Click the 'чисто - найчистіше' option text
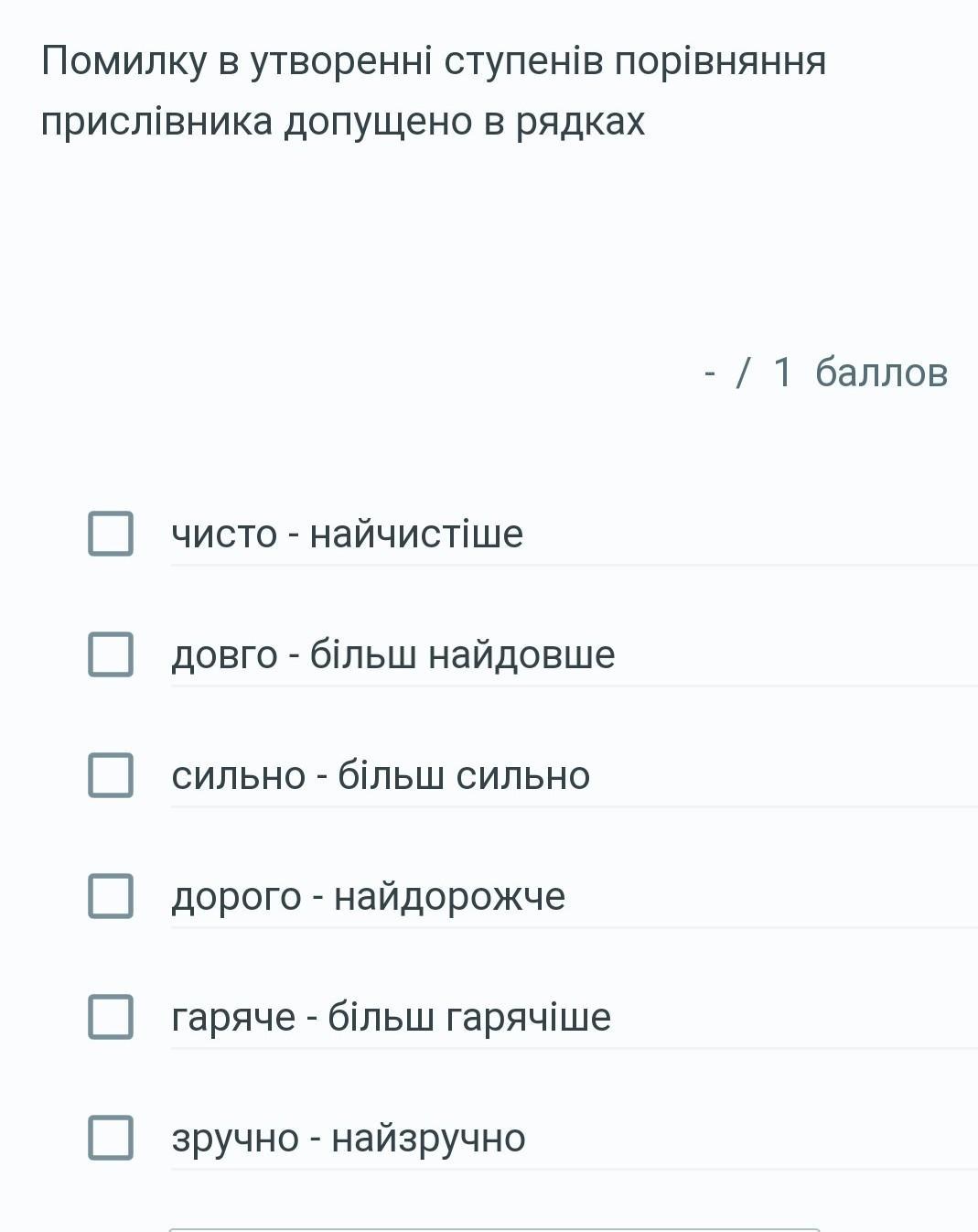This screenshot has width=978, height=1232. point(347,535)
